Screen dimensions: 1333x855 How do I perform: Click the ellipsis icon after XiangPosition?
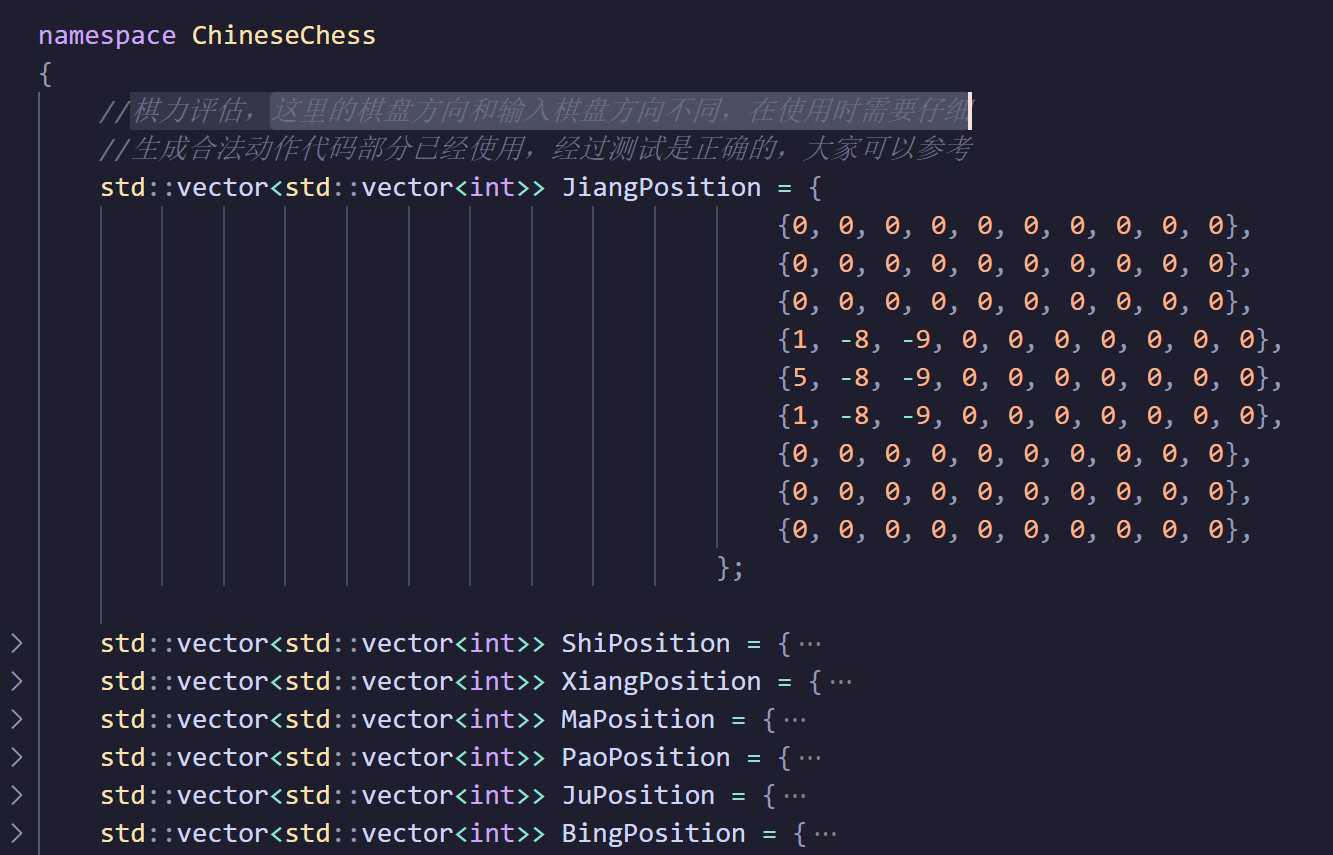[841, 682]
